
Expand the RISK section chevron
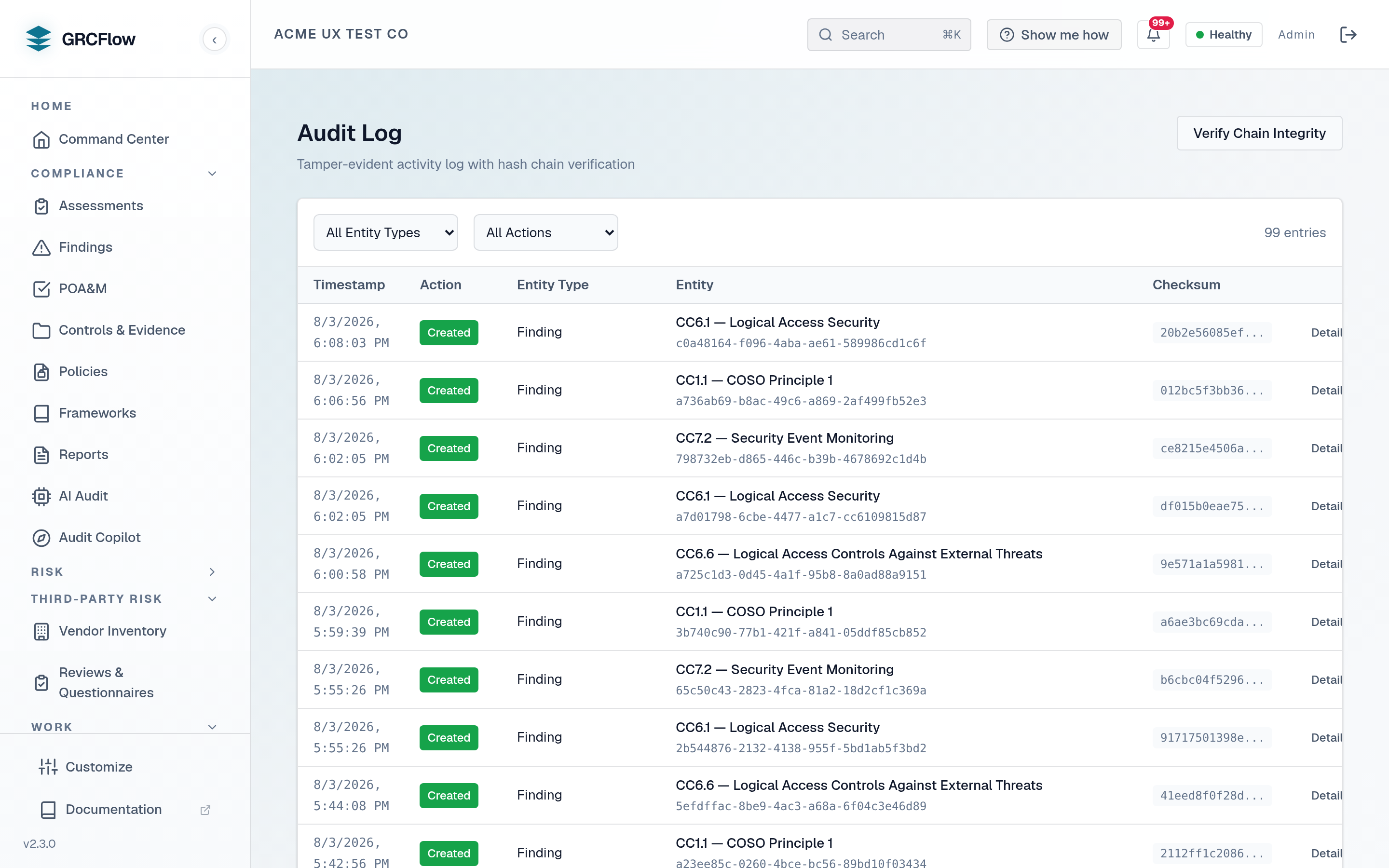tap(212, 572)
